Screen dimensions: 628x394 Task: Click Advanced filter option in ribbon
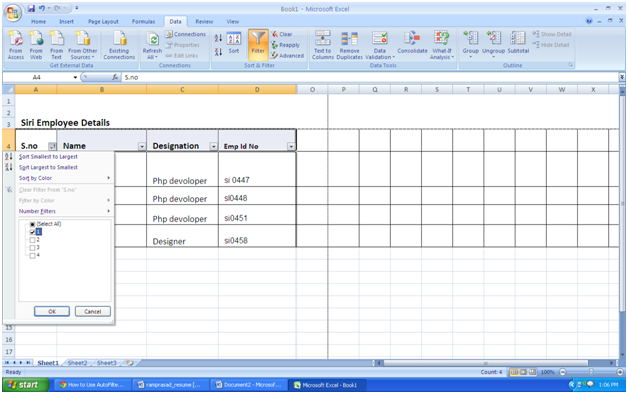pos(288,56)
